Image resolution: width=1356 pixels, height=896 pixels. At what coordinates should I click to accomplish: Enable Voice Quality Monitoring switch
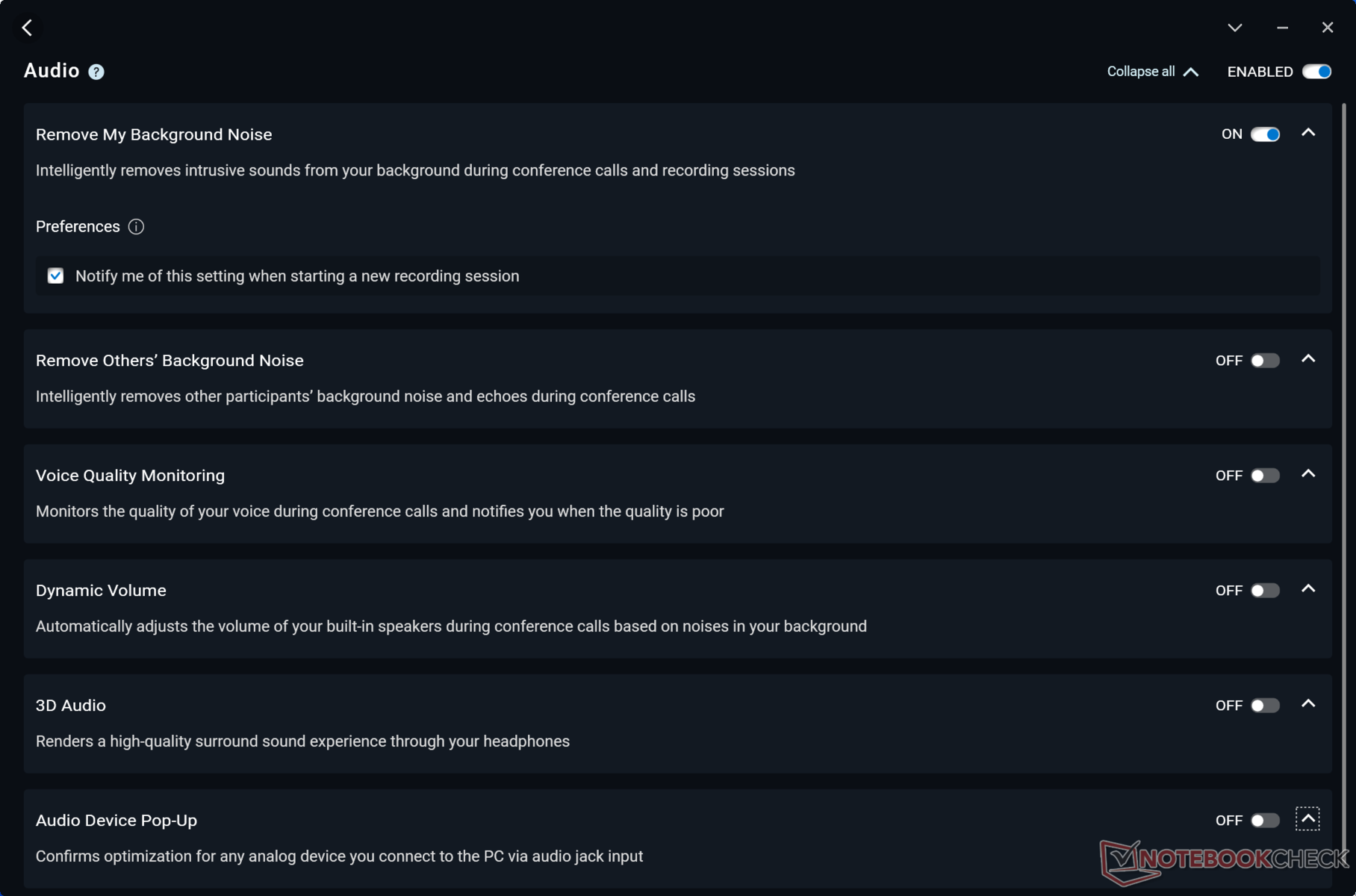(x=1265, y=476)
